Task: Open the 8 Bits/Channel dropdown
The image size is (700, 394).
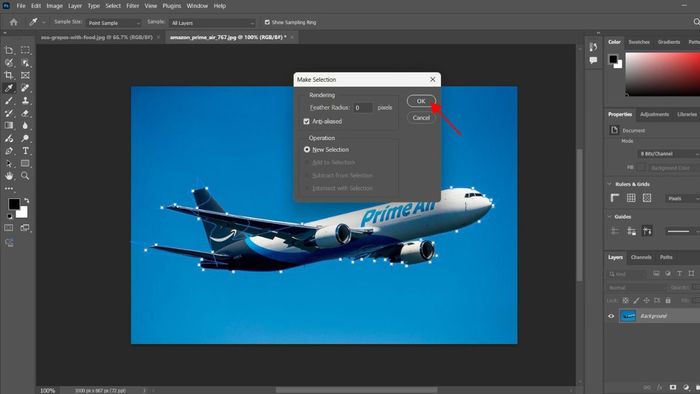Action: (x=668, y=153)
